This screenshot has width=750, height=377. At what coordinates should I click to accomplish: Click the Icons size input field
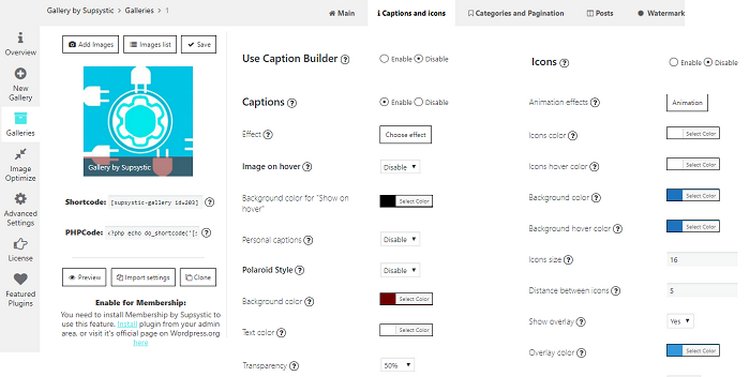tap(702, 260)
